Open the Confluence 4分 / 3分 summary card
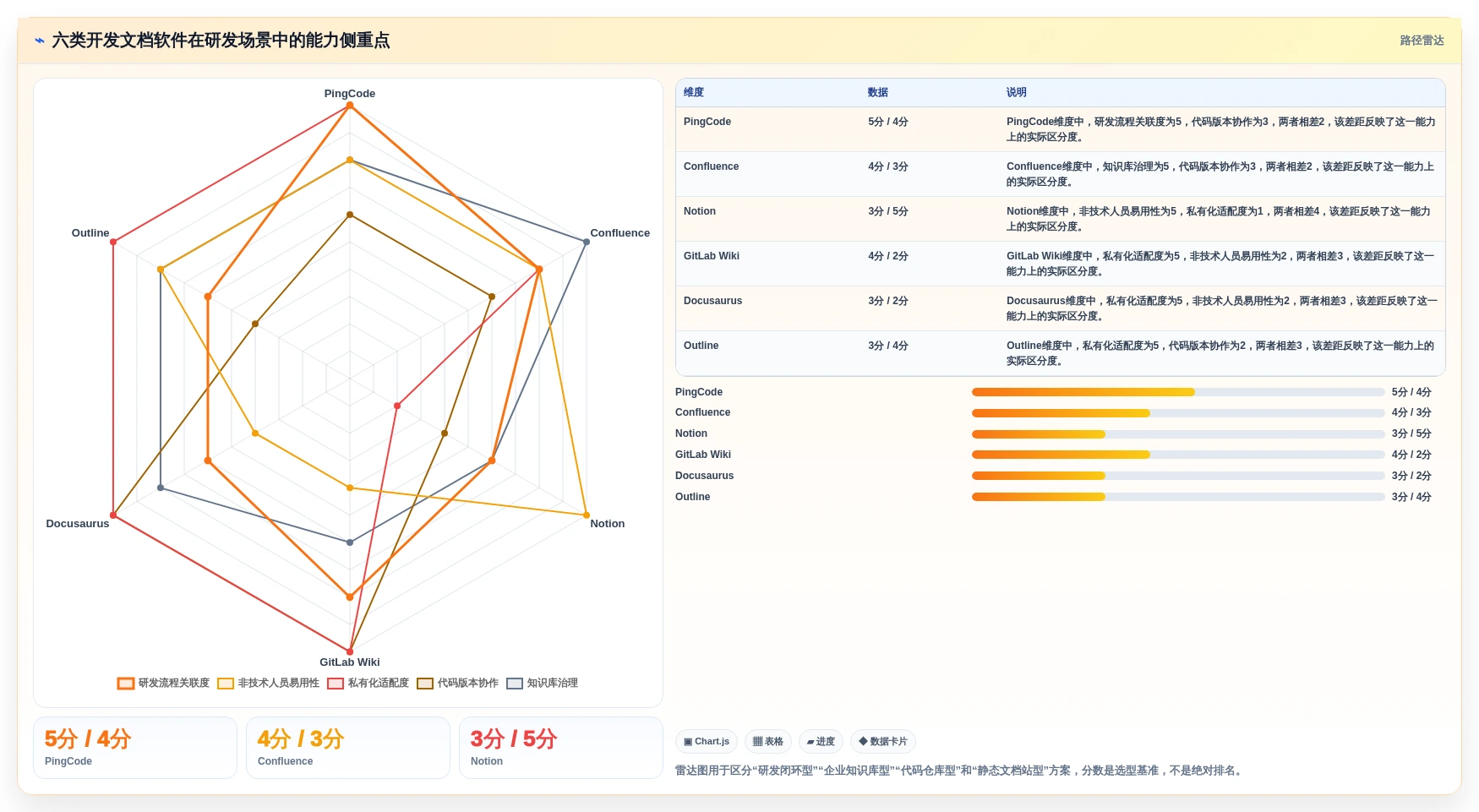Image resolution: width=1479 pixels, height=812 pixels. [348, 748]
